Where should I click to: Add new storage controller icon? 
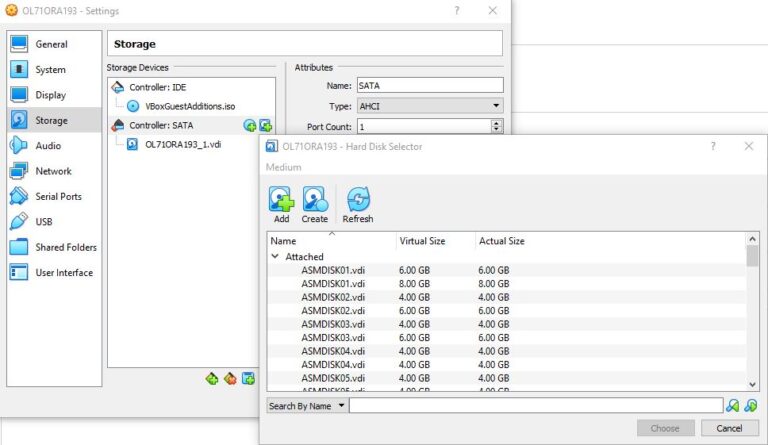(x=212, y=378)
